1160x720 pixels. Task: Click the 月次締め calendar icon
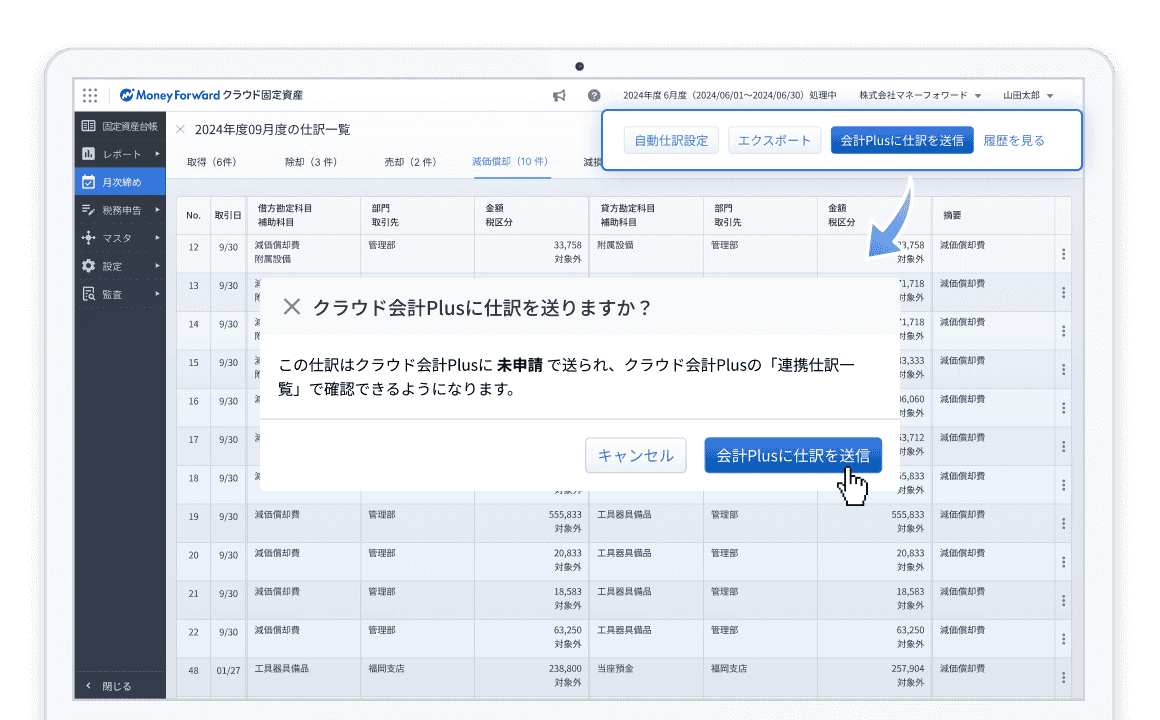[x=88, y=182]
